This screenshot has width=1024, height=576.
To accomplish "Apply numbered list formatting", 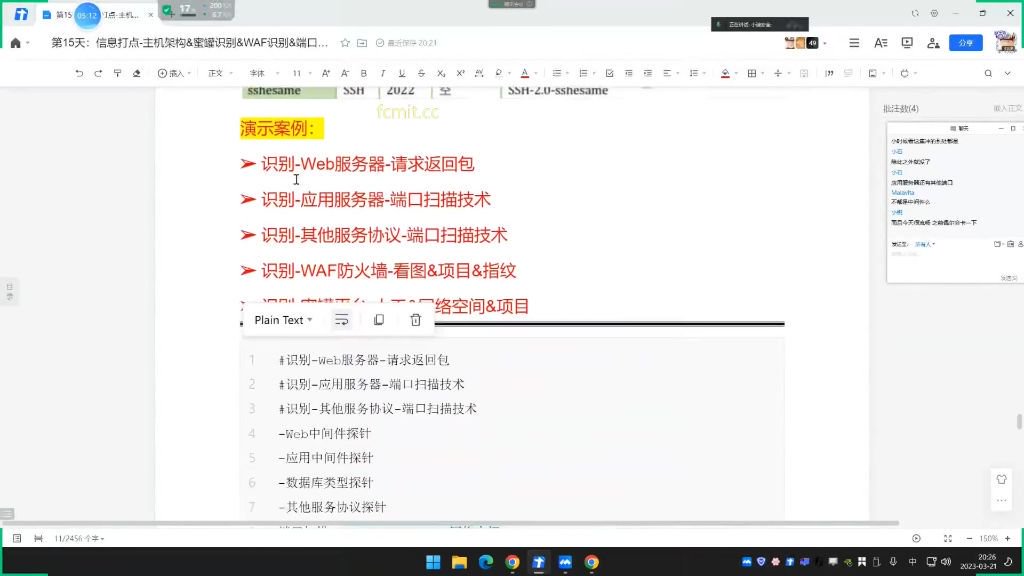I will pyautogui.click(x=583, y=73).
